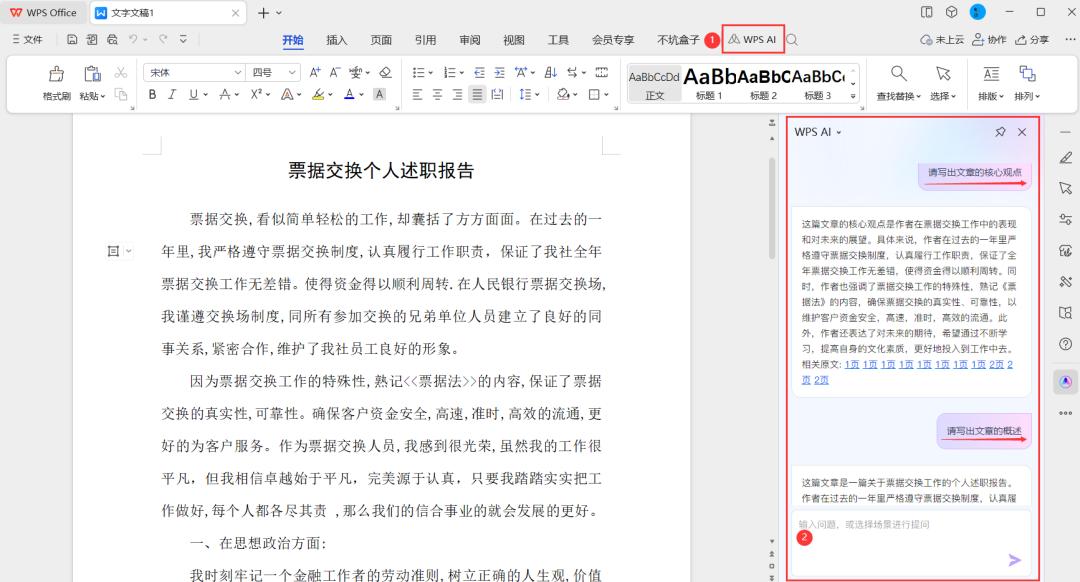This screenshot has width=1080, height=582.
Task: Click the clear formatting eraser icon
Action: (x=385, y=73)
